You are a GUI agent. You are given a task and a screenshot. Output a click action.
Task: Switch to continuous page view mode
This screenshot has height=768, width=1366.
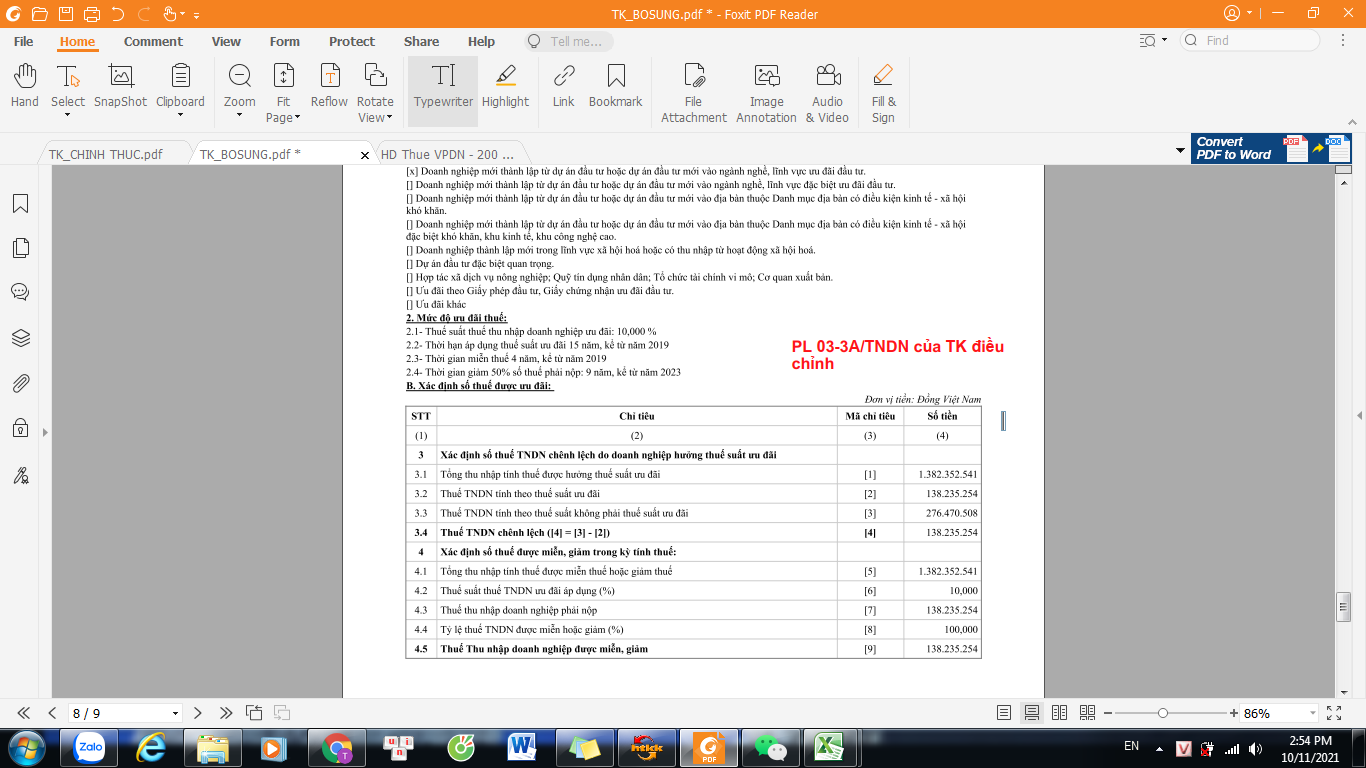pyautogui.click(x=1032, y=713)
